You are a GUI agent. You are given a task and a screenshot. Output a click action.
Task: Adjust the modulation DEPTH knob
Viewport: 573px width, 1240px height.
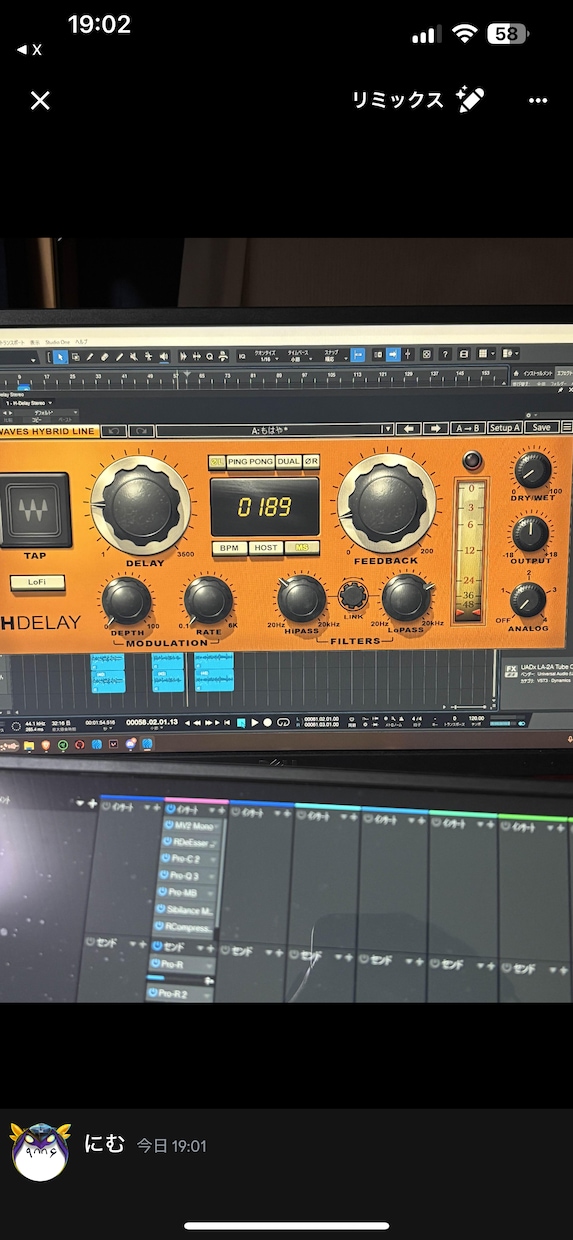click(127, 601)
